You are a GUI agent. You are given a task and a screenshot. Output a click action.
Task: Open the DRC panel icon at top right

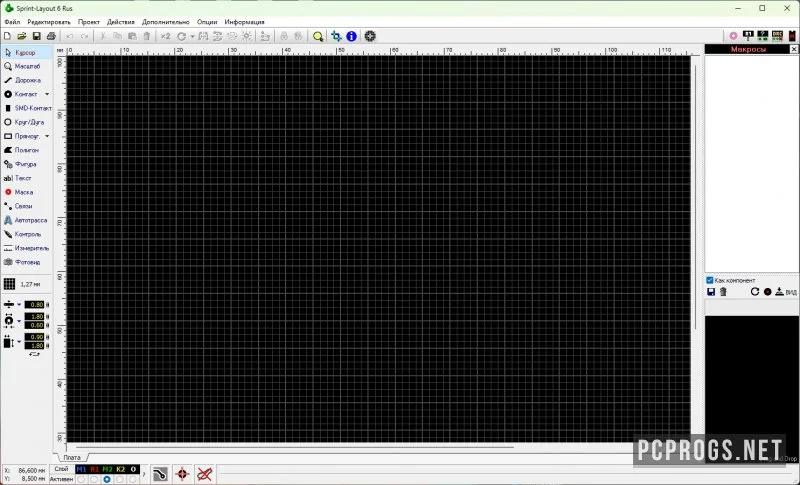click(x=777, y=36)
